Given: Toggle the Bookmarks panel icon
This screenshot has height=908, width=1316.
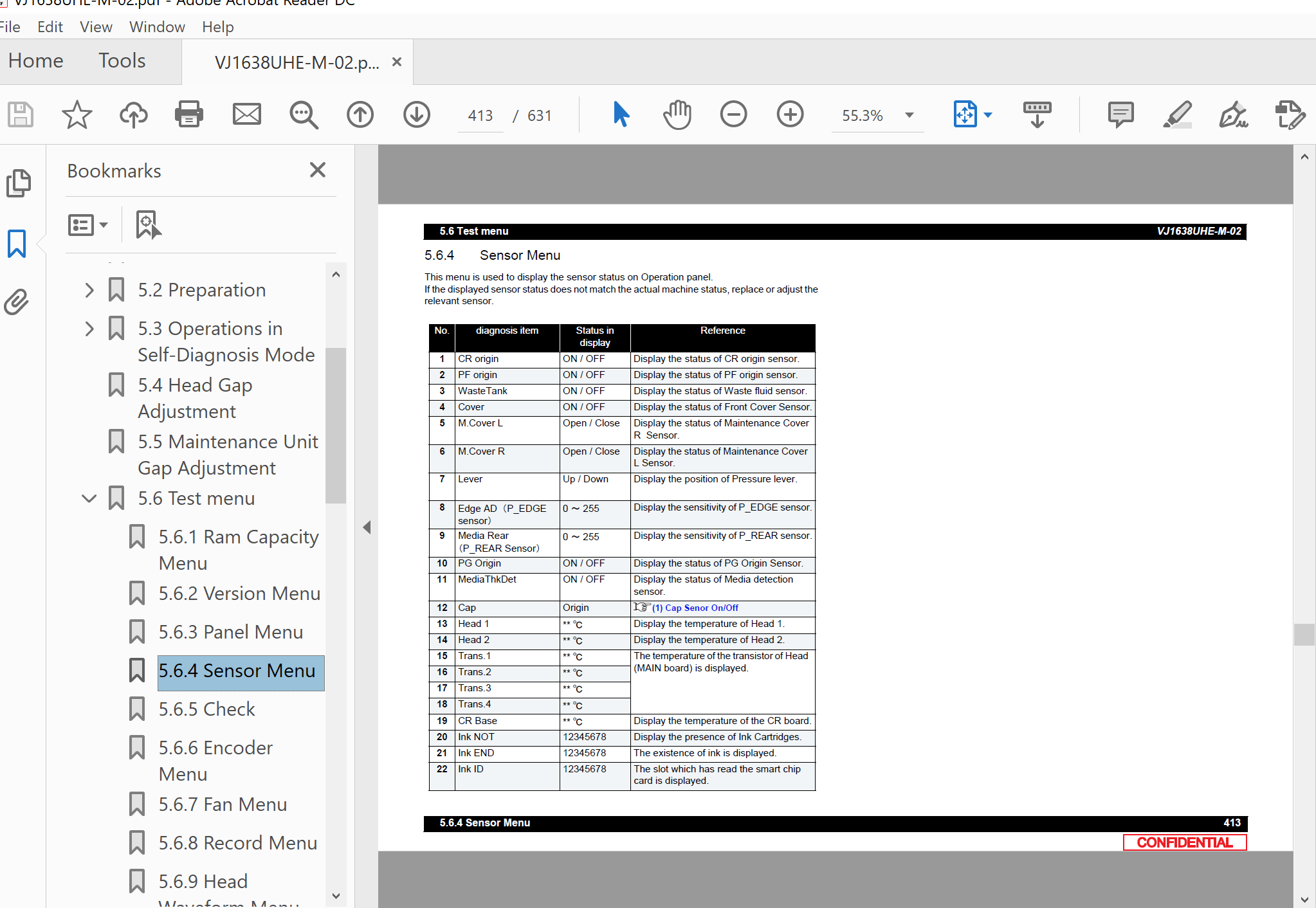Looking at the screenshot, I should pos(17,244).
